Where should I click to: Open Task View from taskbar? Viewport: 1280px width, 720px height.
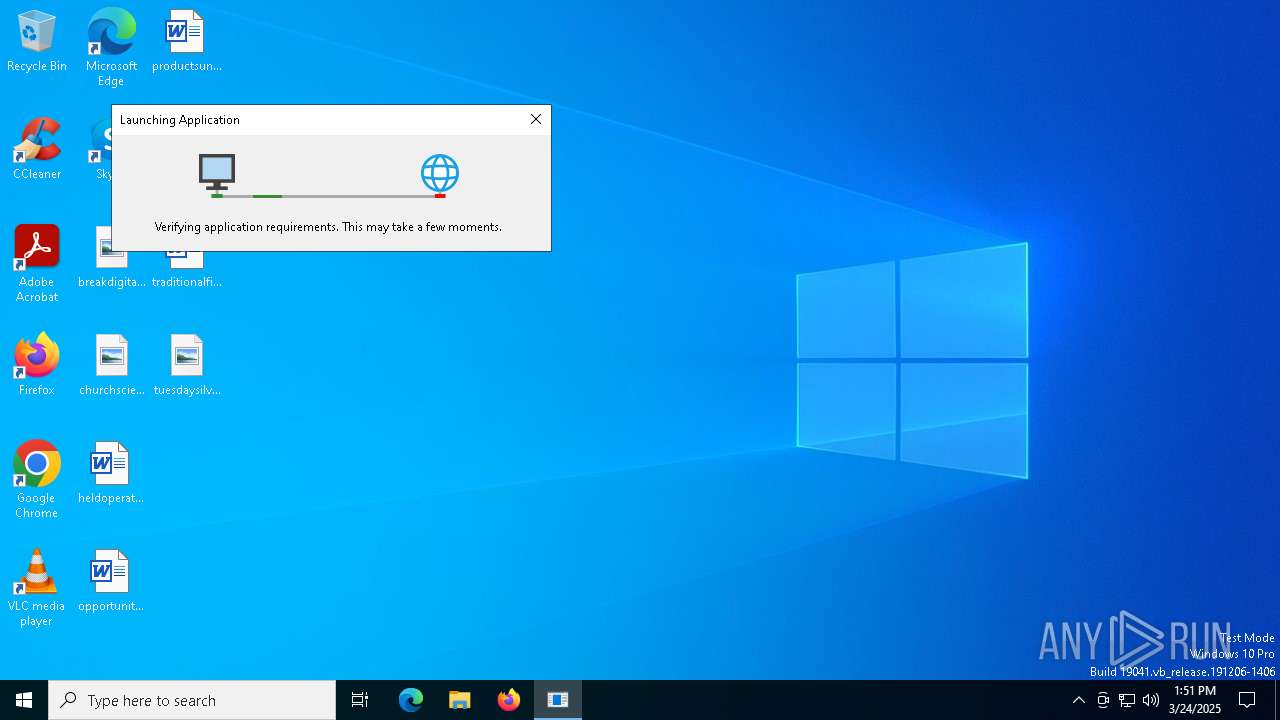tap(360, 700)
